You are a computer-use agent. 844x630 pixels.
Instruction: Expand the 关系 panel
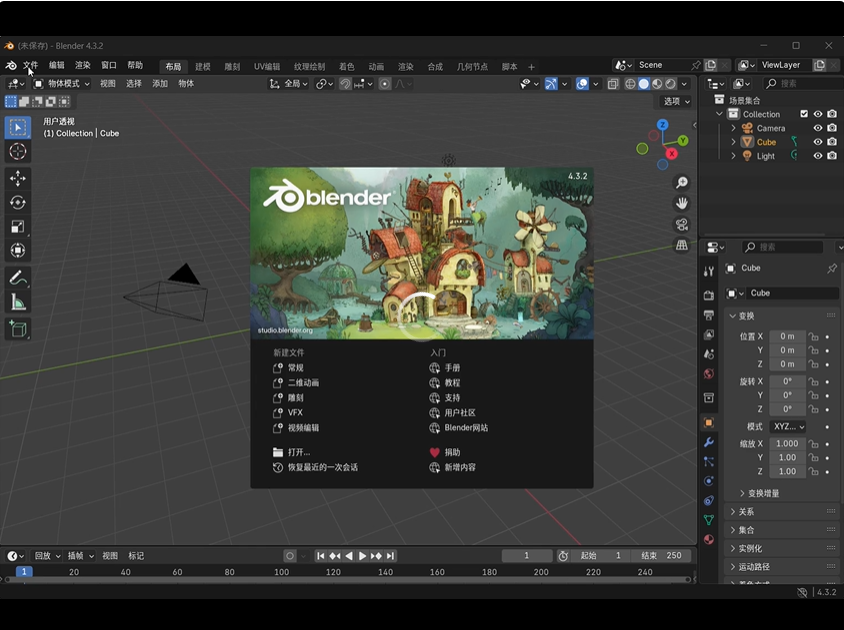(782, 512)
